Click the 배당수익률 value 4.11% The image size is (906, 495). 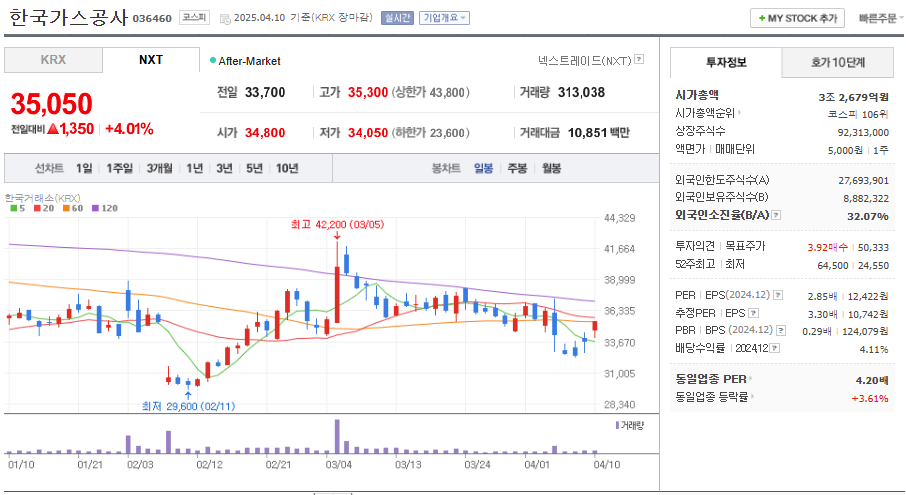click(x=874, y=349)
